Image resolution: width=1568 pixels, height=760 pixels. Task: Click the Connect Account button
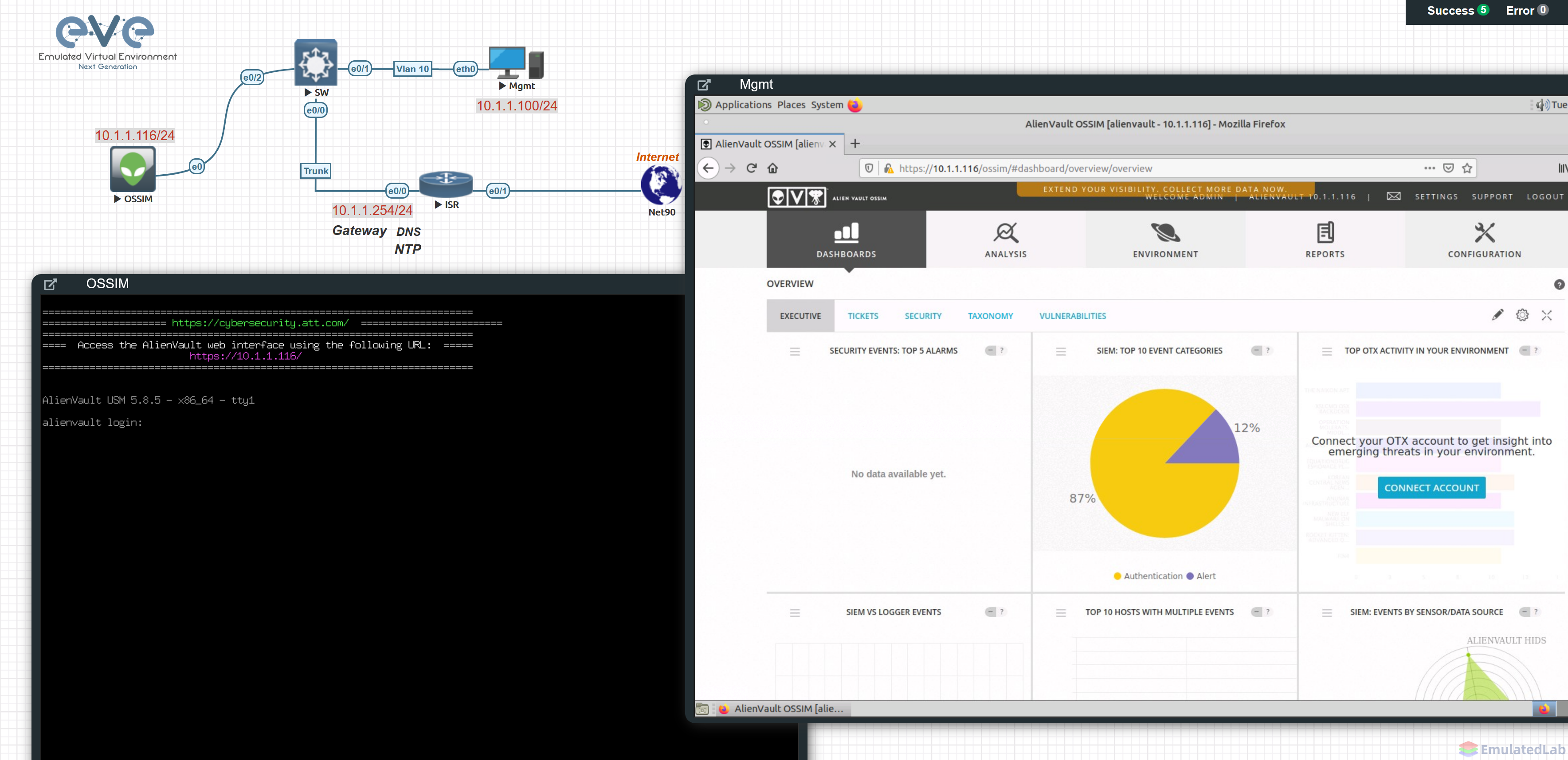1431,488
